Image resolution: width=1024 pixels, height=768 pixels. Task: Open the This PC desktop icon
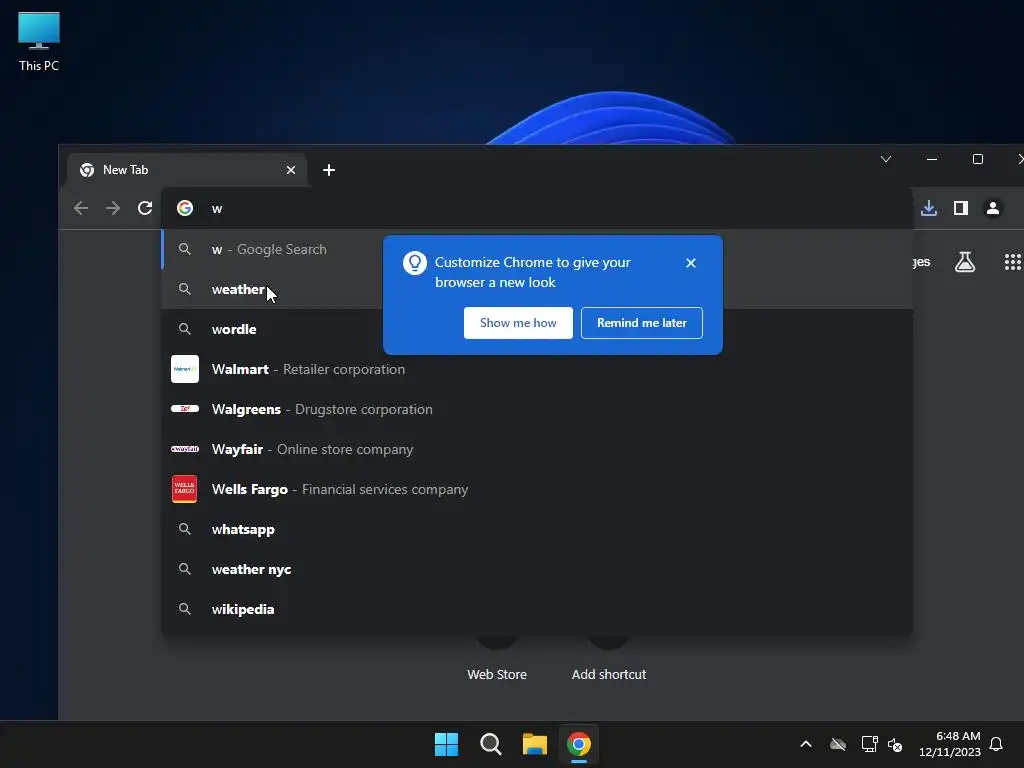coord(39,42)
